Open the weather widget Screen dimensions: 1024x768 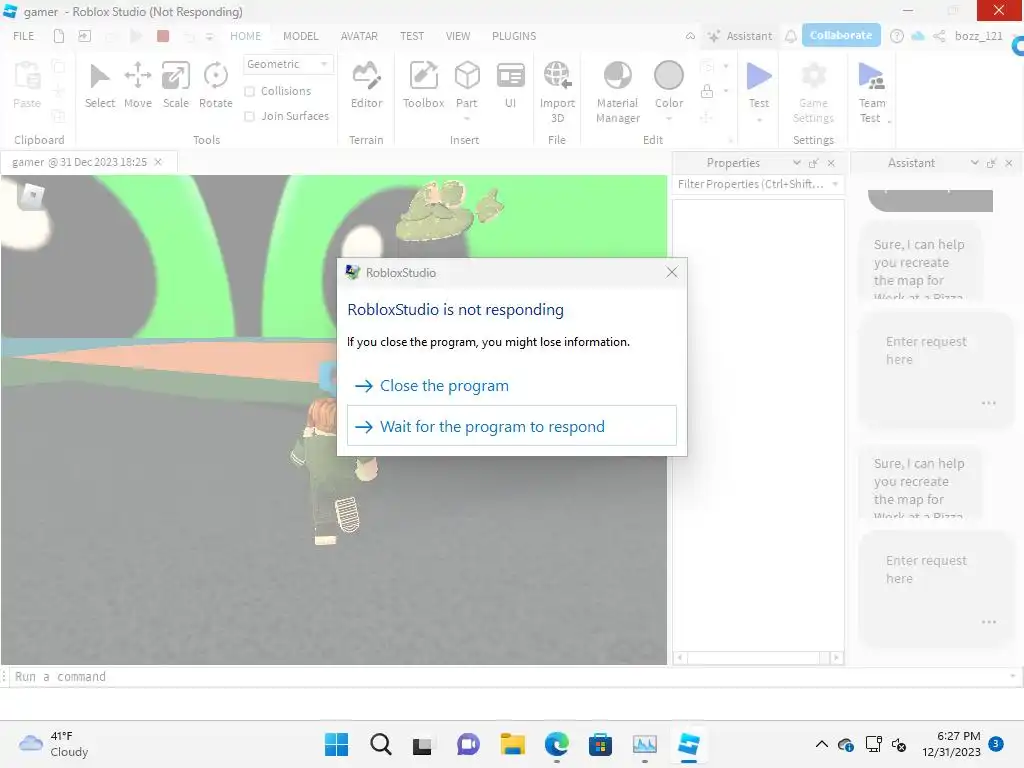[54, 744]
